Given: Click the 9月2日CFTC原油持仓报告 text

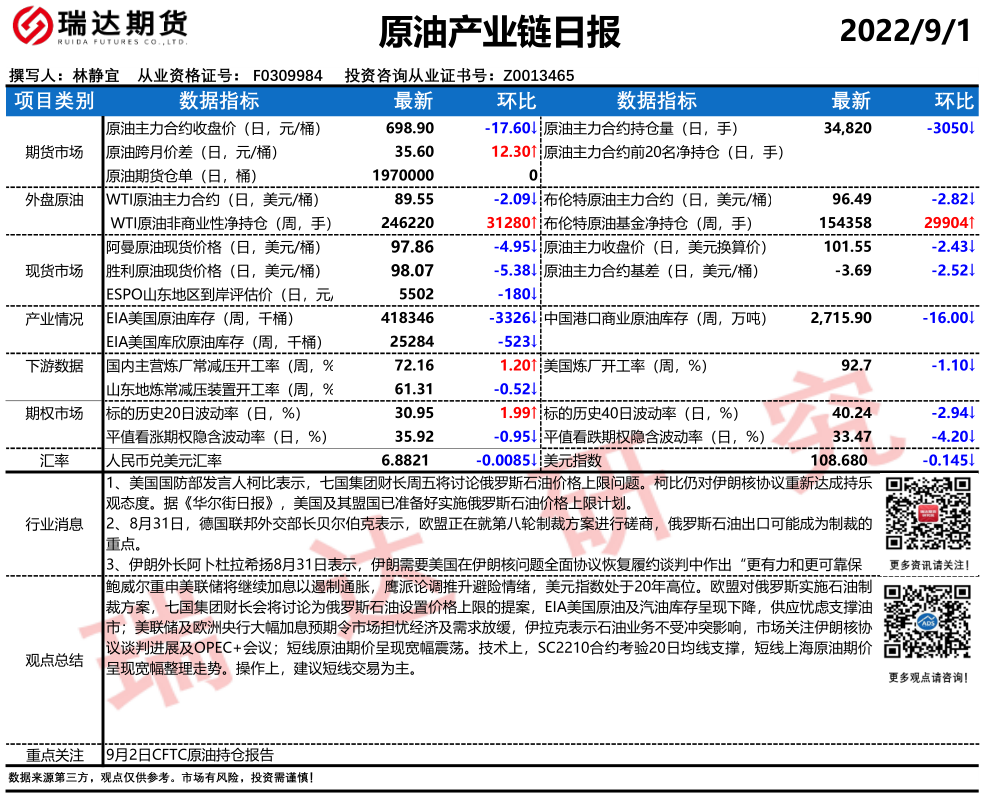Looking at the screenshot, I should (x=190, y=755).
